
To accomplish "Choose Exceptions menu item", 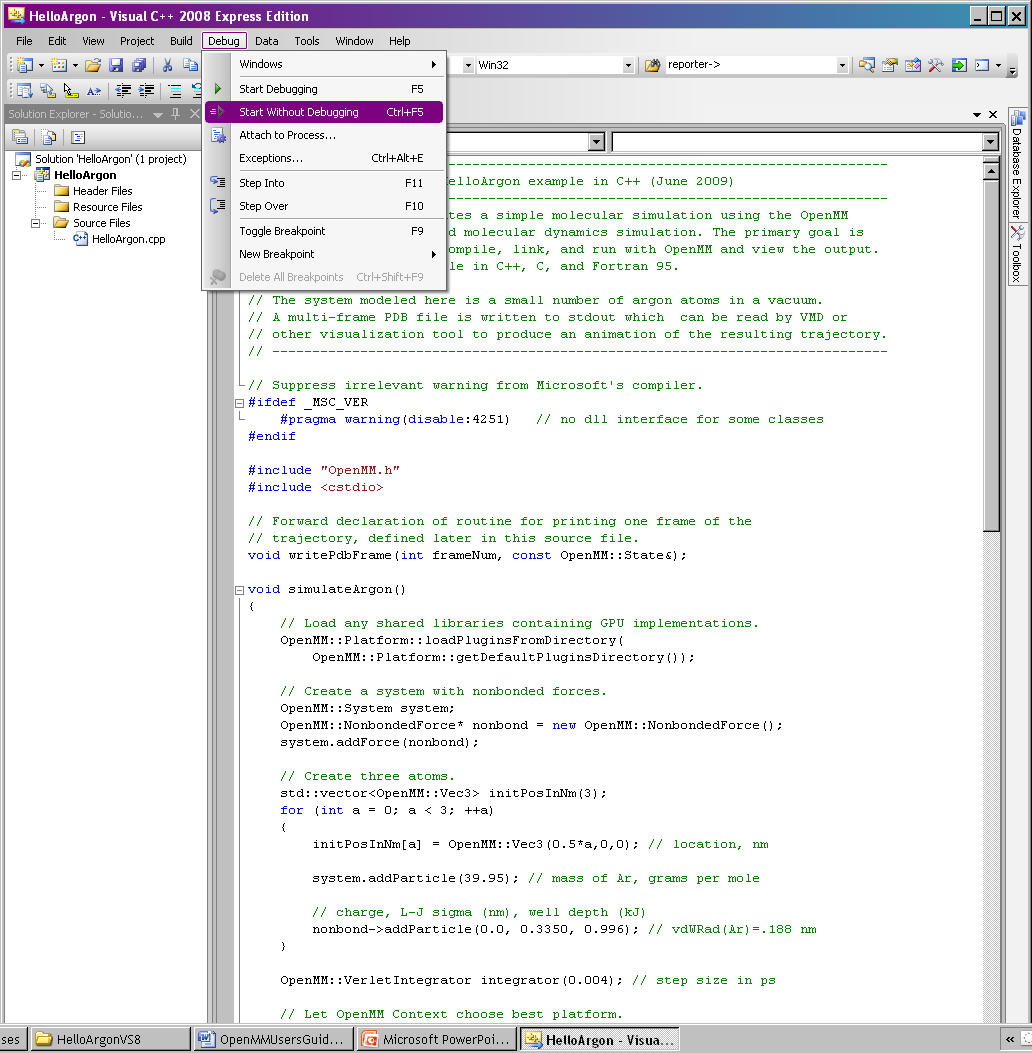I will coord(324,158).
